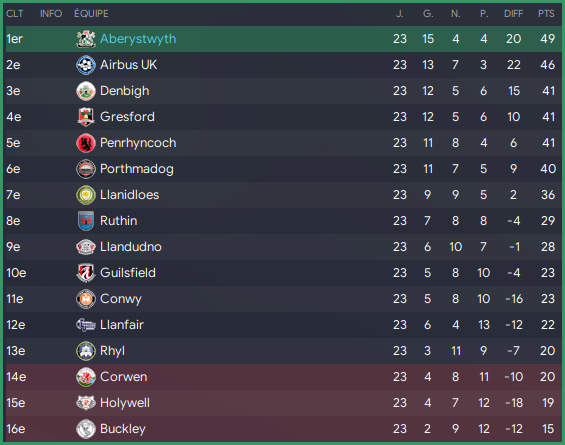Open the Holywell team link
Screen dimensions: 565x445
(125, 403)
